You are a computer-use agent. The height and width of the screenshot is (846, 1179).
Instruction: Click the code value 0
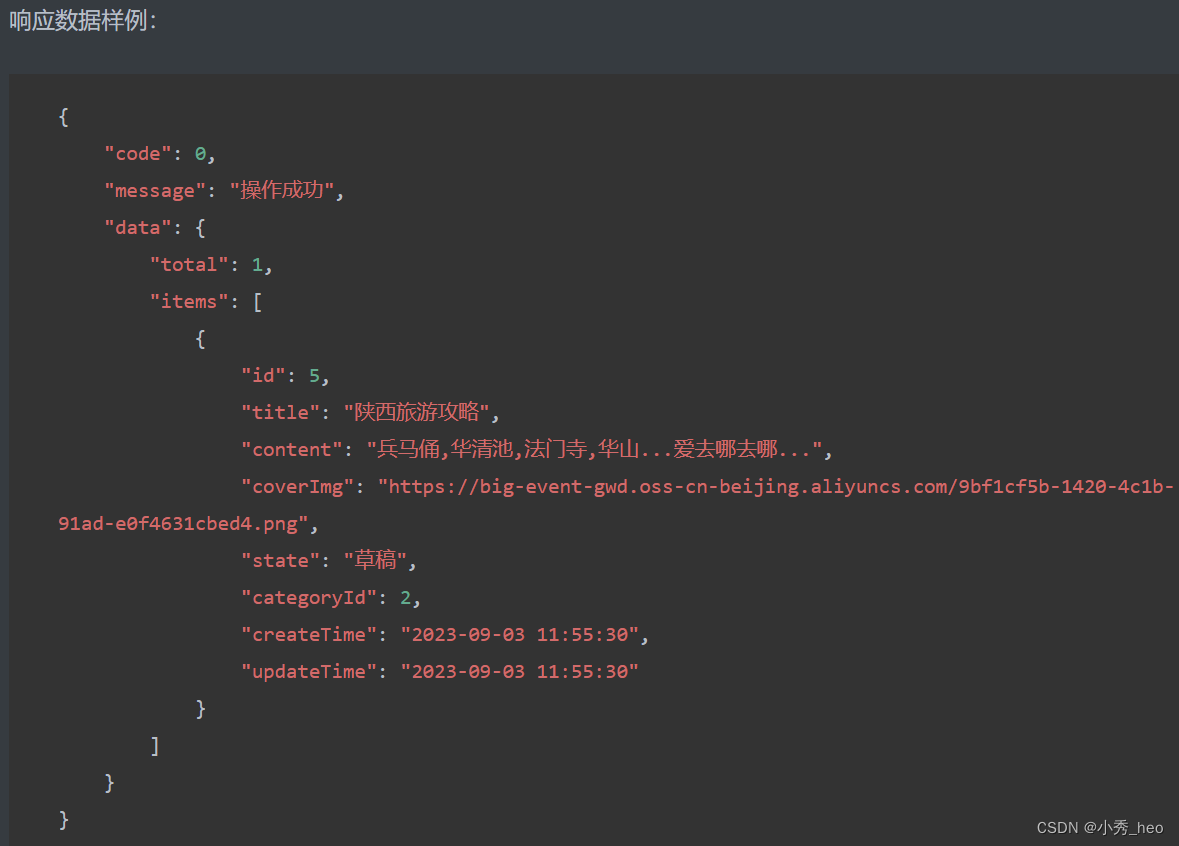[200, 153]
